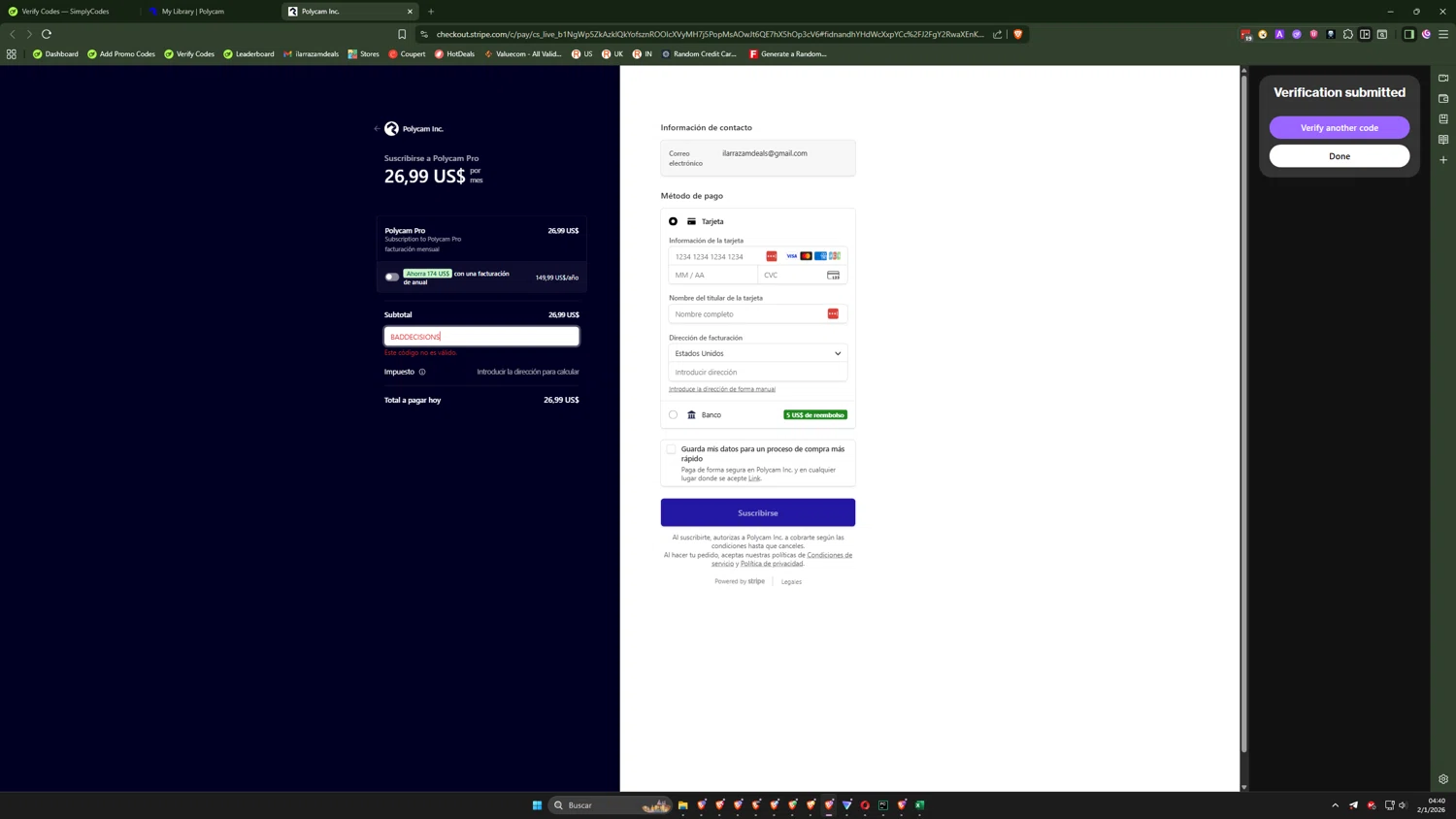Screen dimensions: 1456x819
Task: Toggle the browser sidebar panel icon
Action: point(1408,34)
